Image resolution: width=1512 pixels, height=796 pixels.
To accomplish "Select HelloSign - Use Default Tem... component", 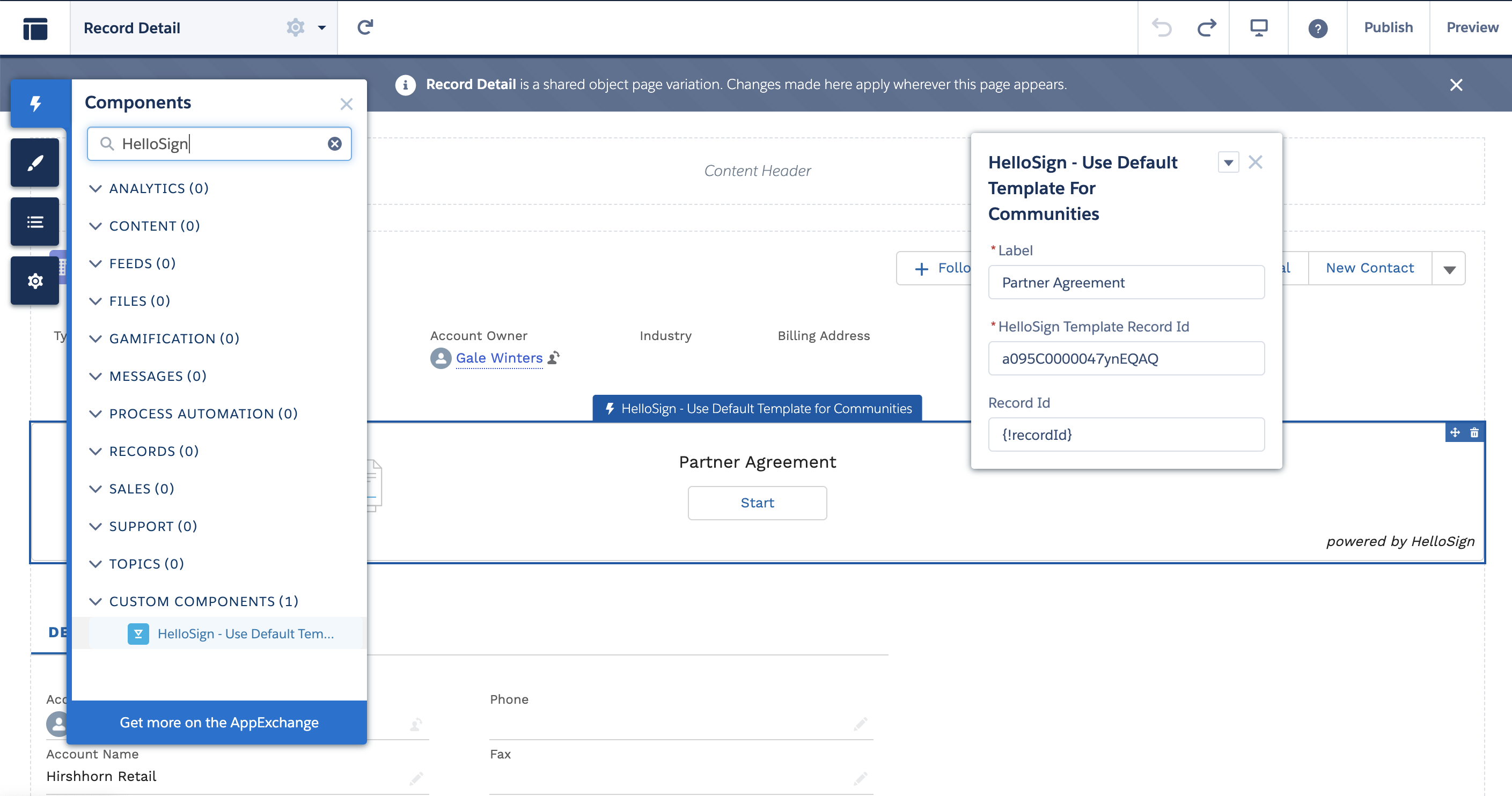I will click(x=245, y=633).
